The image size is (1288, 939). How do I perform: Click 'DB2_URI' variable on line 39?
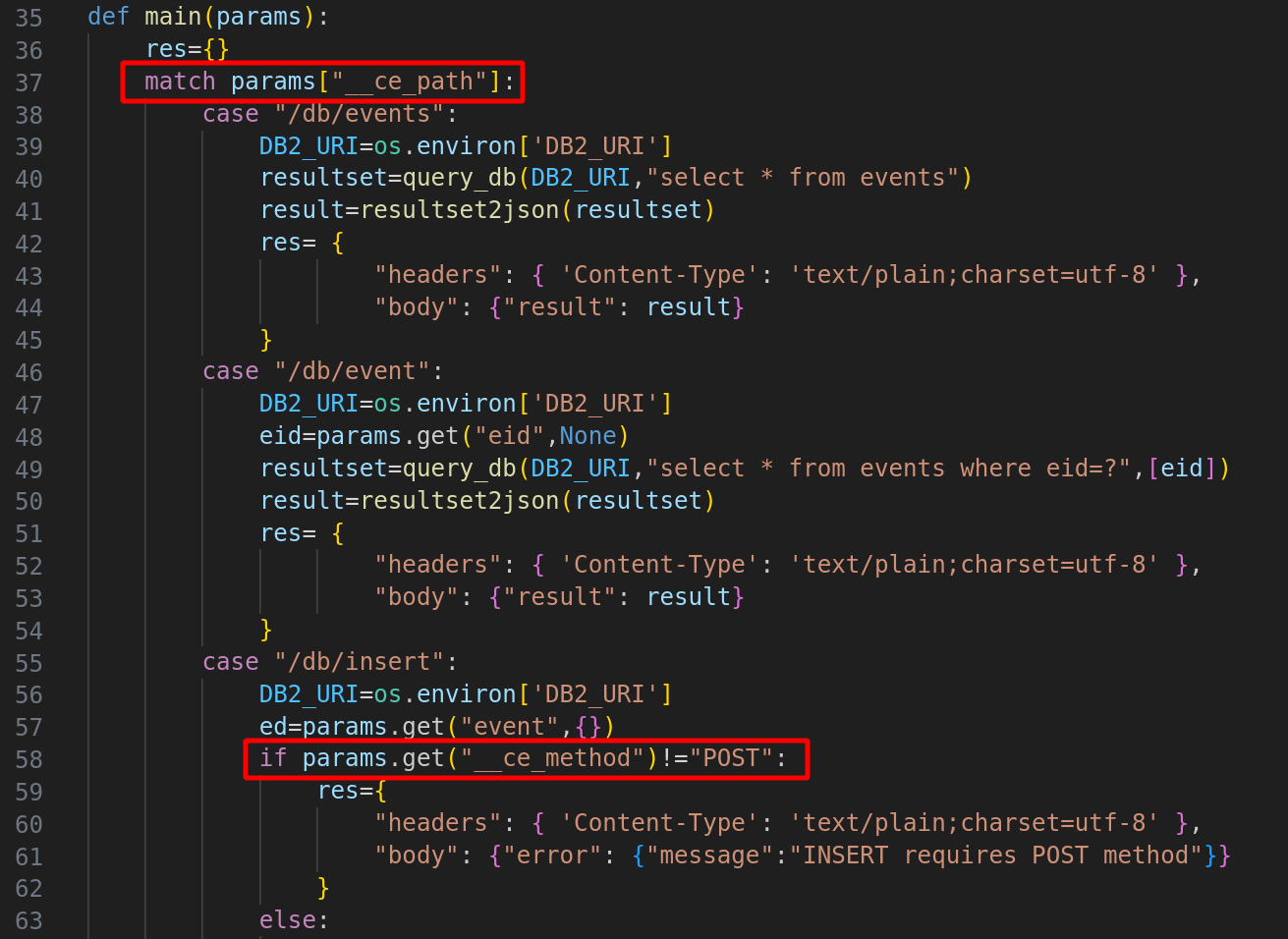pos(308,146)
